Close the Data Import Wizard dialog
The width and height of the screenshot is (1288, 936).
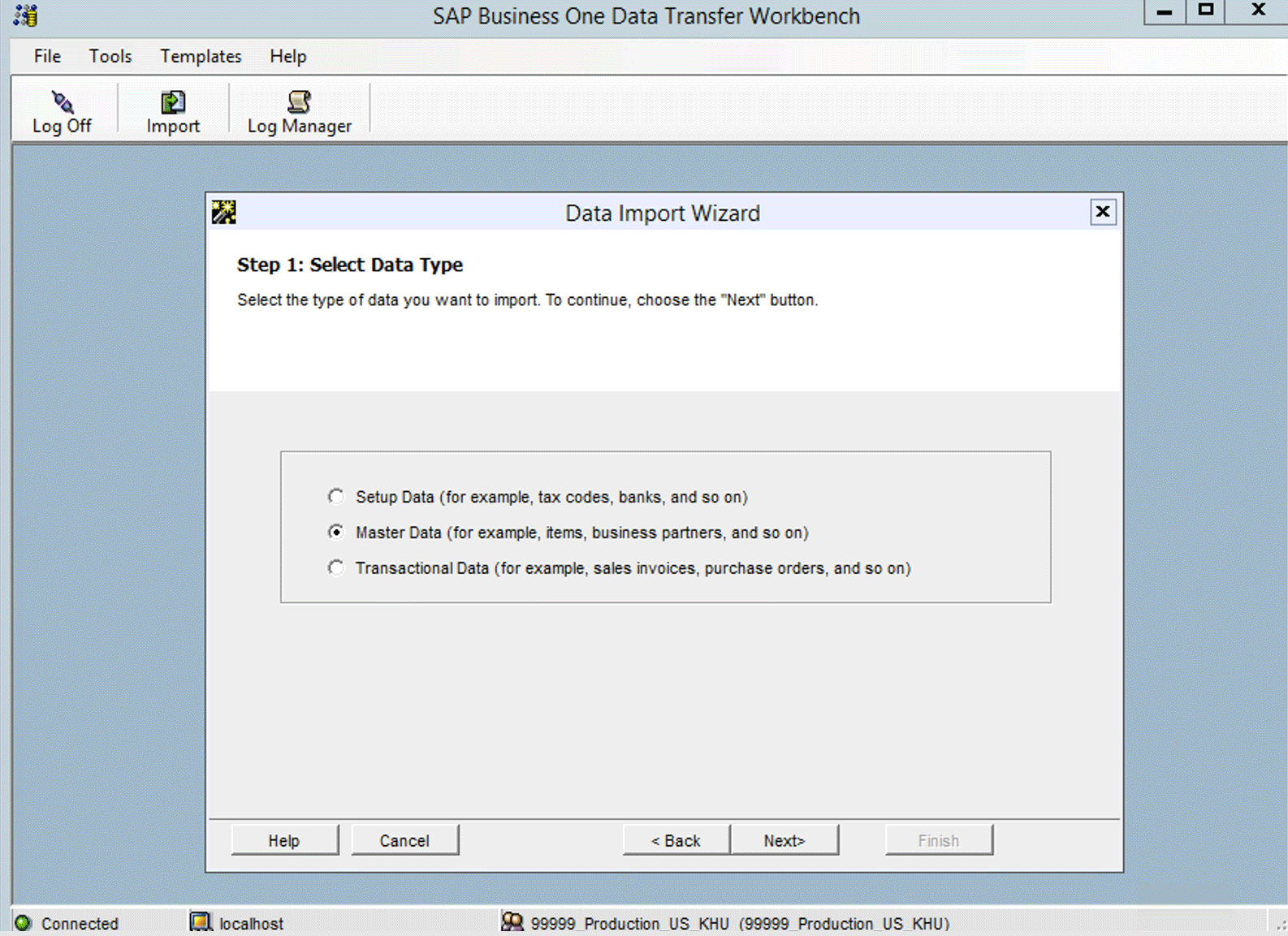point(1103,212)
